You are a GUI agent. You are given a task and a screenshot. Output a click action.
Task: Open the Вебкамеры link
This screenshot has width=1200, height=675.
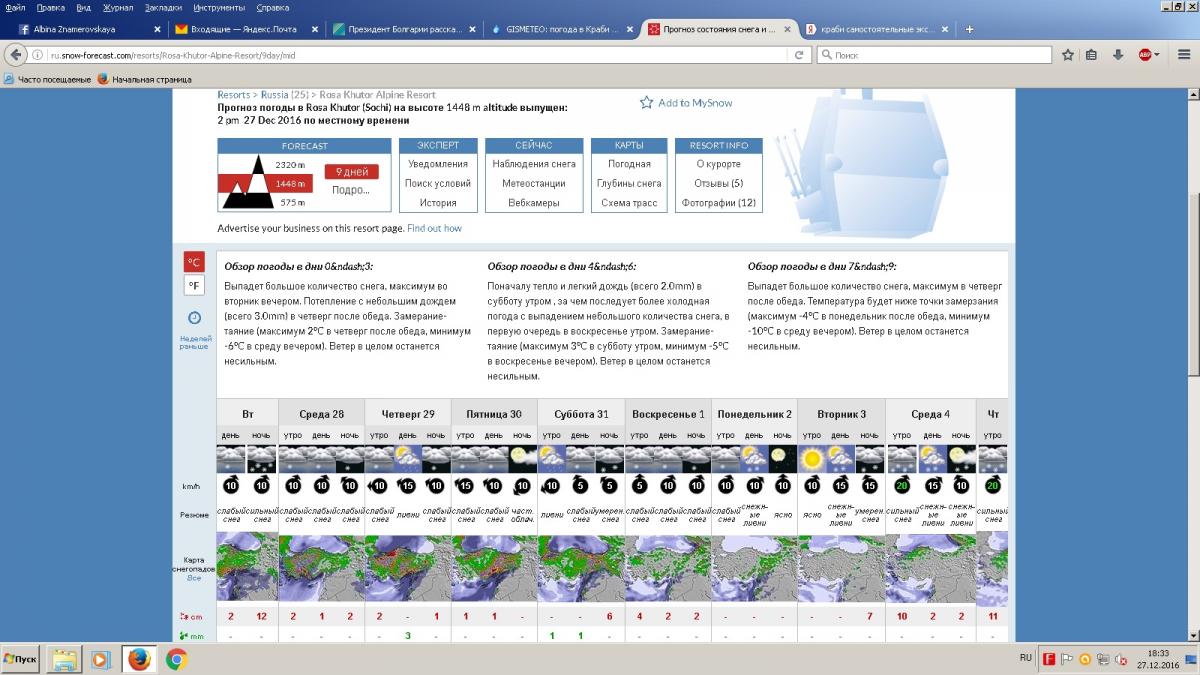coord(533,203)
